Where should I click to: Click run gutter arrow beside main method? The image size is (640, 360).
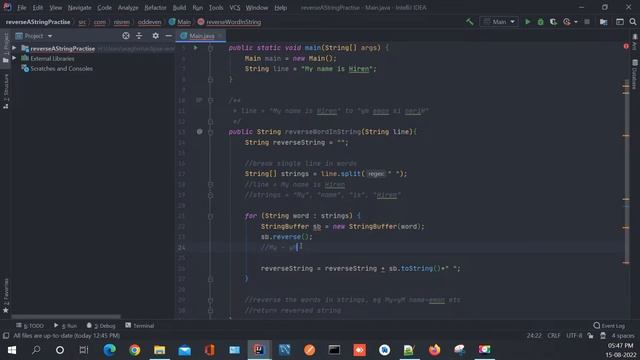point(196,48)
